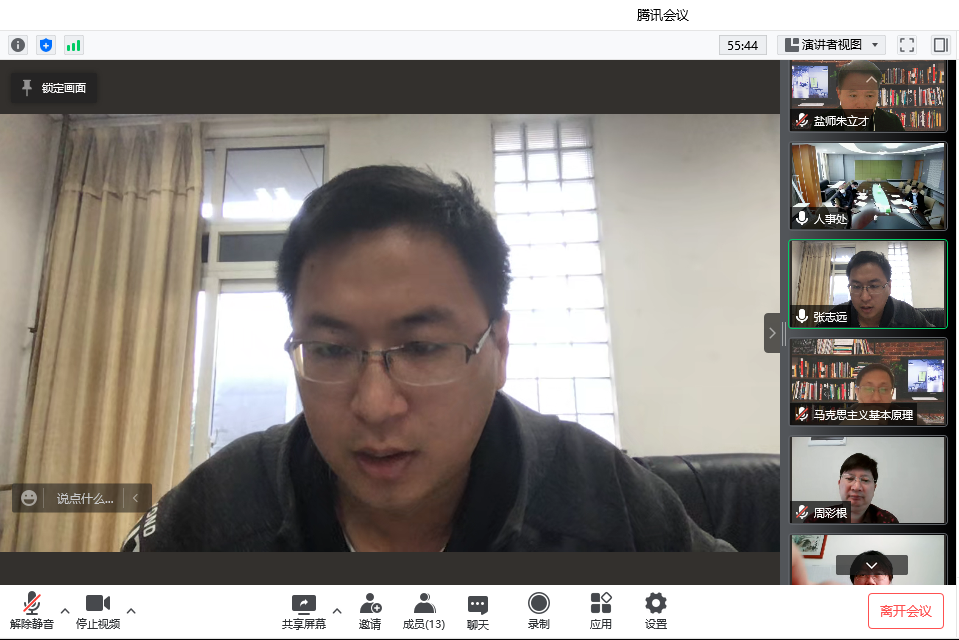Viewport: 959px width, 640px height.
Task: Open the 邀请 invite option
Action: [370, 611]
